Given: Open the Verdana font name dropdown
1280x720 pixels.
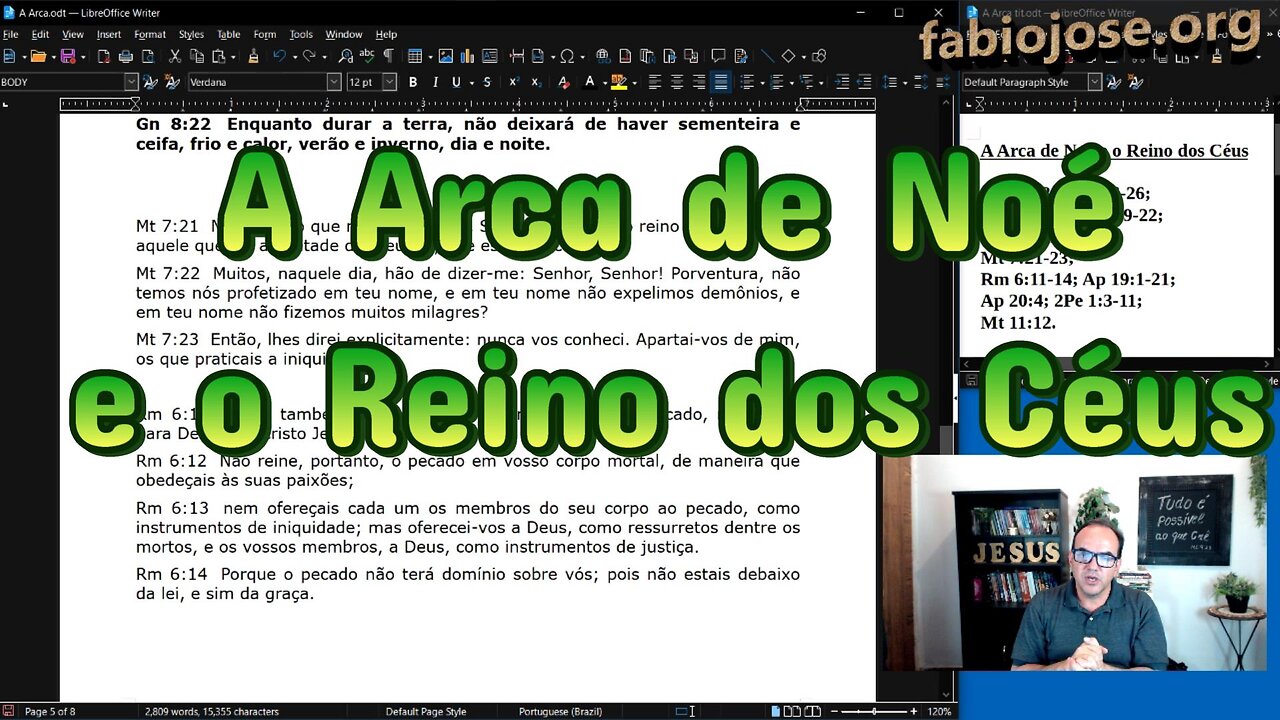Looking at the screenshot, I should click(334, 82).
